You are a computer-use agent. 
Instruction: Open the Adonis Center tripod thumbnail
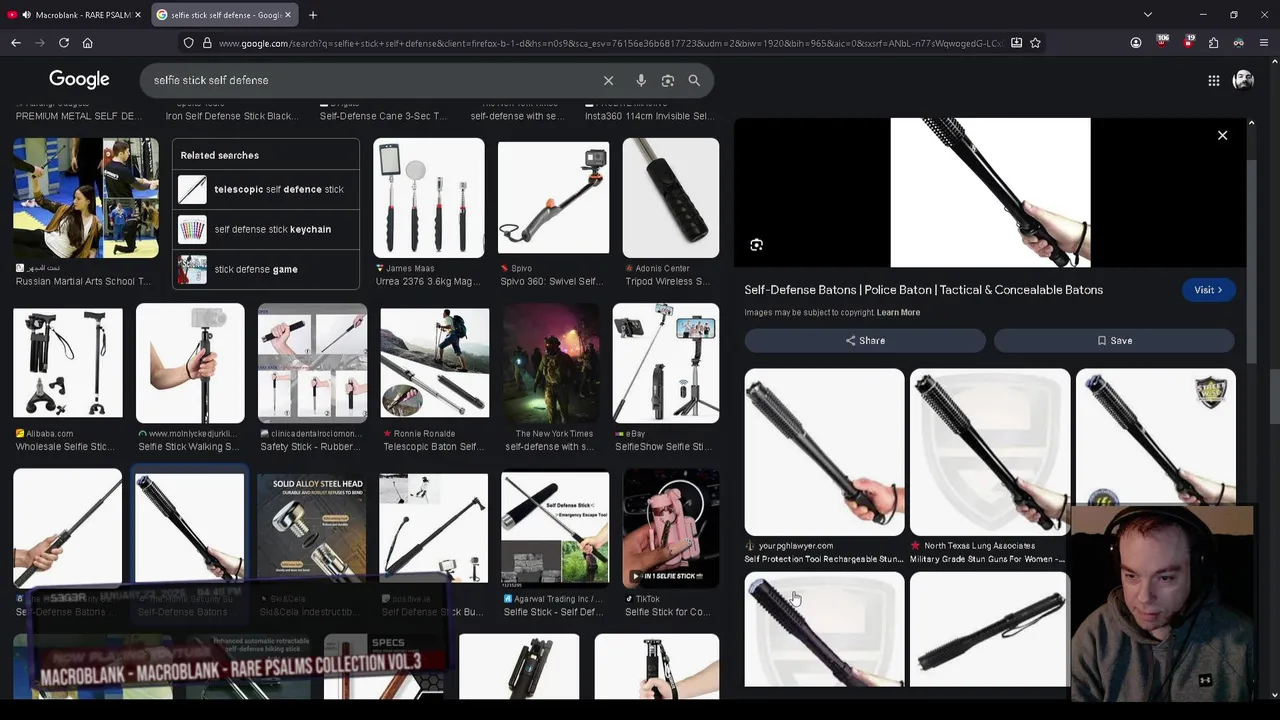[x=670, y=198]
